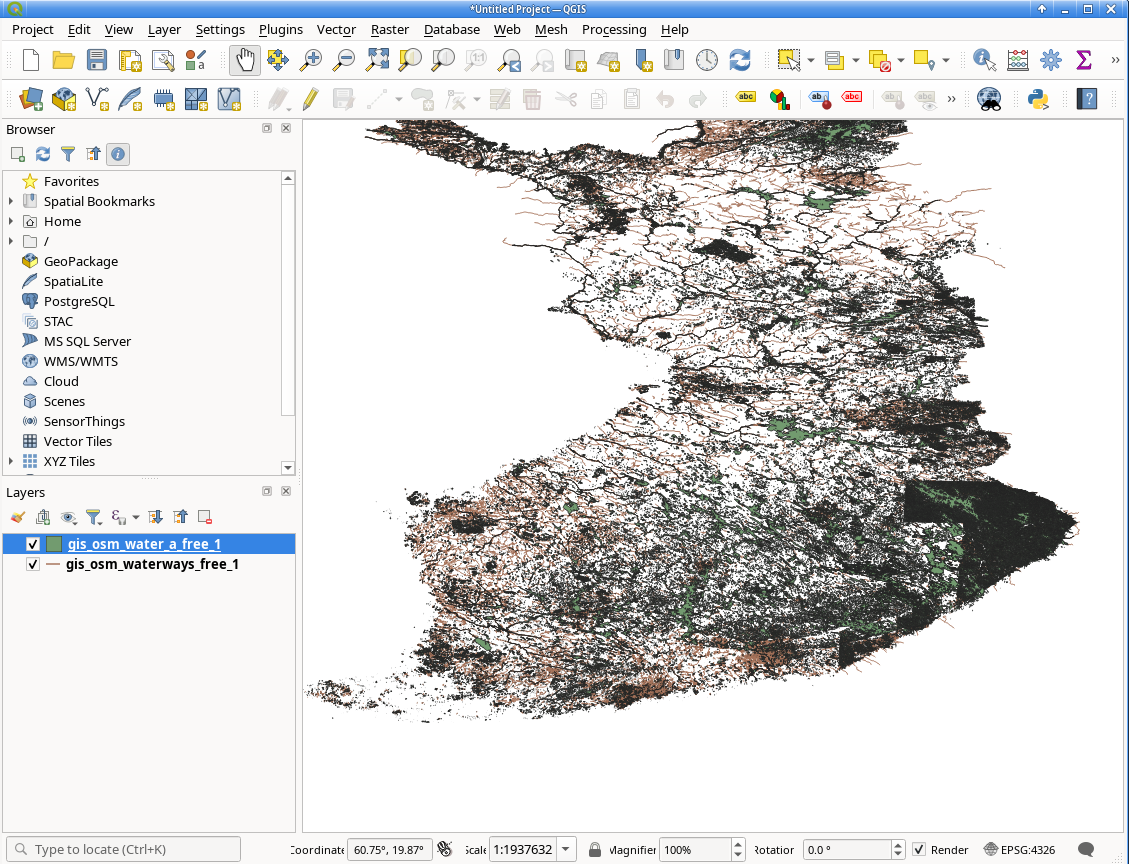Expand the XYZ Tiles browser entry
This screenshot has width=1129, height=864.
click(x=11, y=462)
